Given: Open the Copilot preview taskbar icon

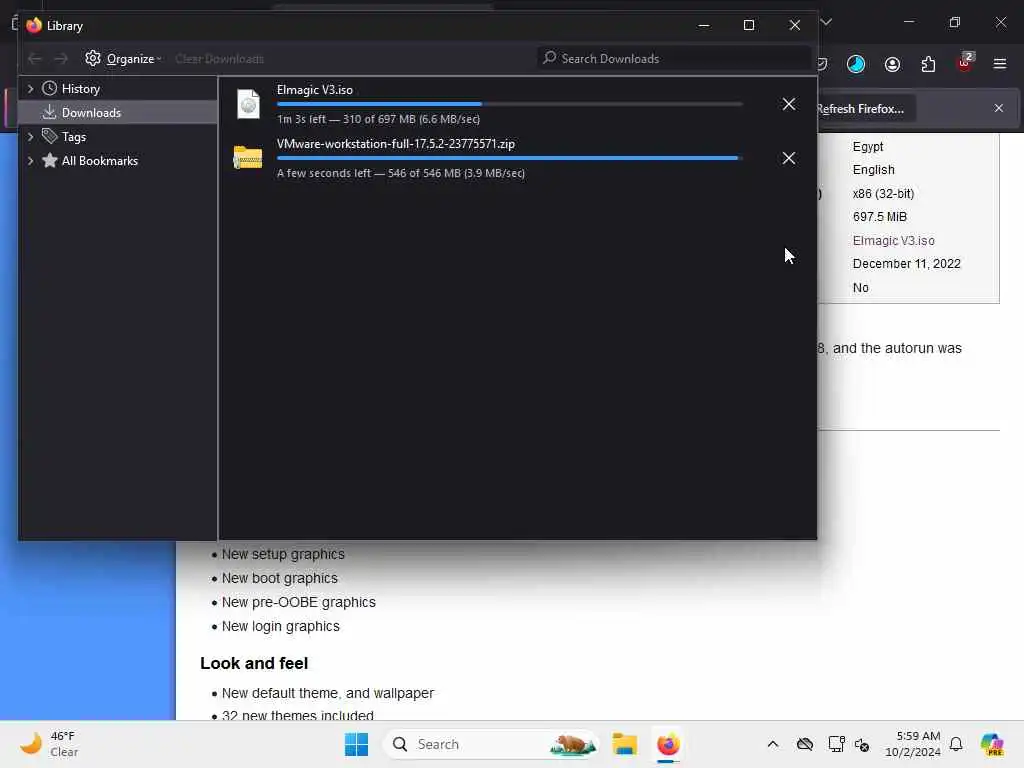Looking at the screenshot, I should click(992, 744).
